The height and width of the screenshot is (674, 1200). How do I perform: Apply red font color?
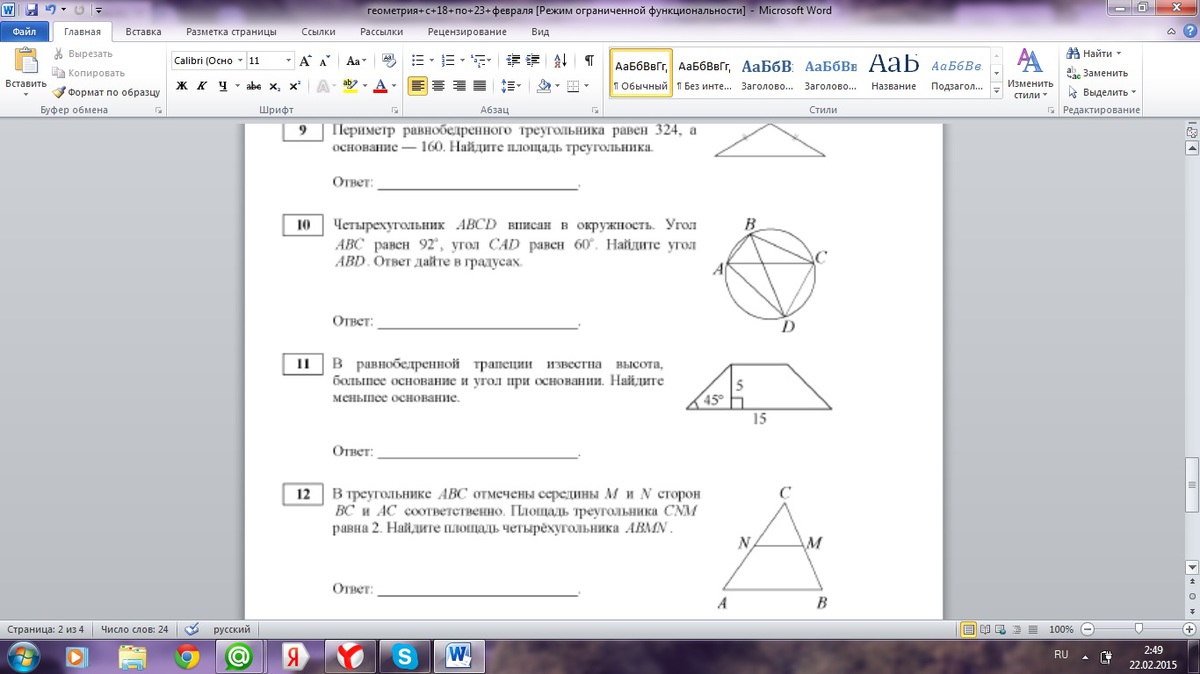pyautogui.click(x=379, y=86)
